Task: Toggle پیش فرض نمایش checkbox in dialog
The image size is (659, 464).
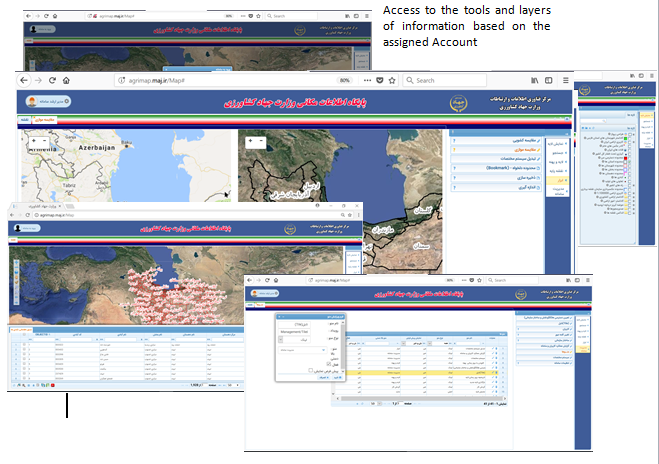Action: pyautogui.click(x=311, y=371)
